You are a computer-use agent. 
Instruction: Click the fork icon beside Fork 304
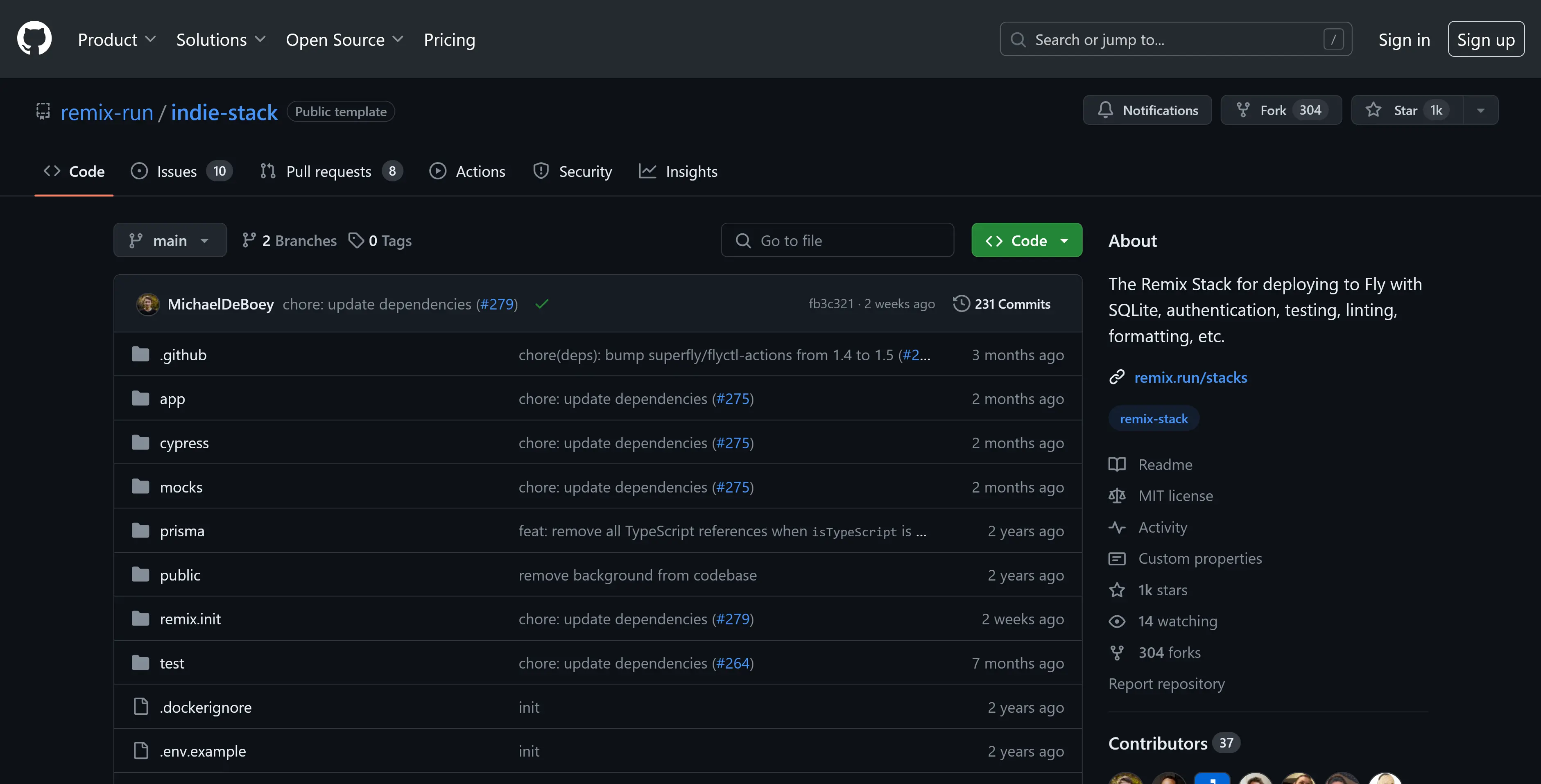pos(1242,110)
